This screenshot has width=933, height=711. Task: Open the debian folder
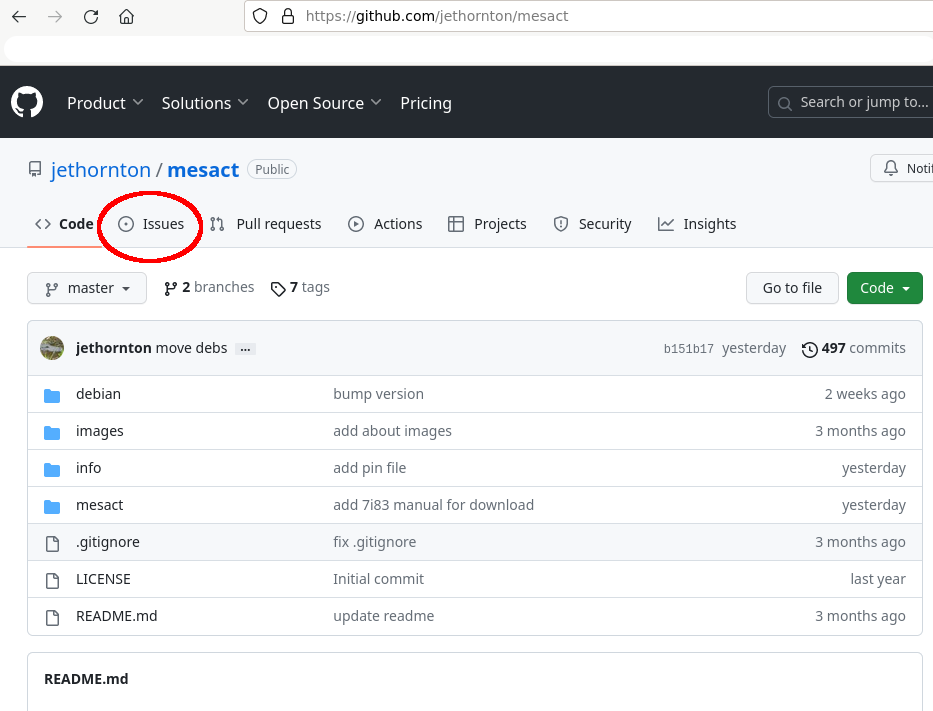click(98, 394)
